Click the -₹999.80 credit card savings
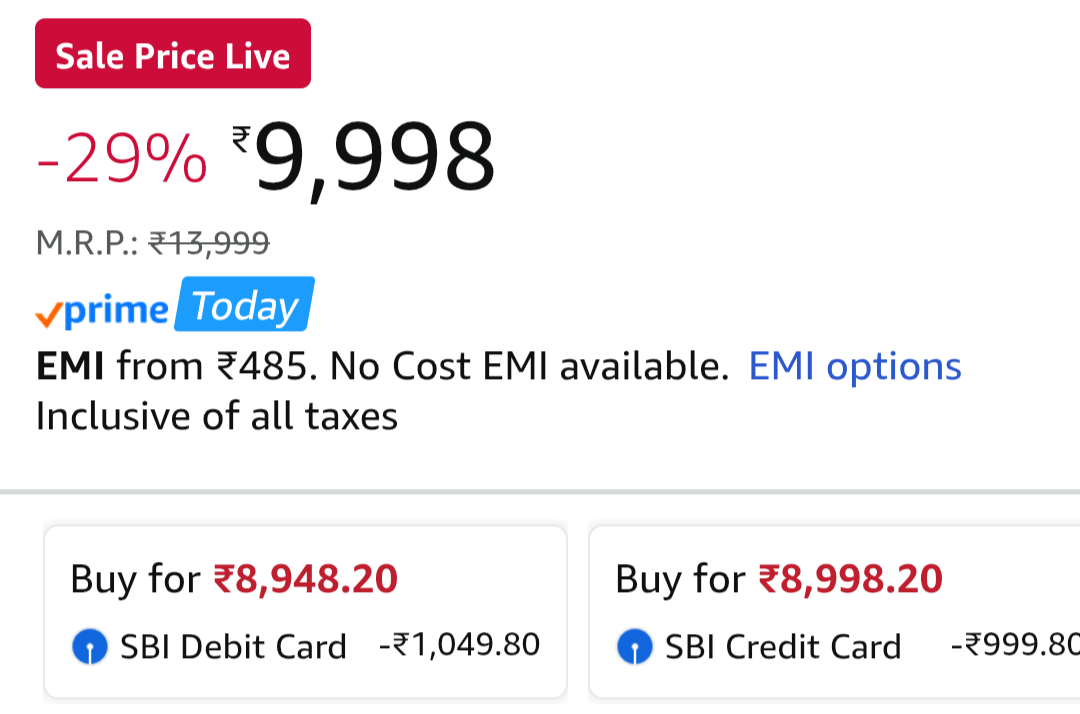The width and height of the screenshot is (1080, 714). [x=1014, y=645]
